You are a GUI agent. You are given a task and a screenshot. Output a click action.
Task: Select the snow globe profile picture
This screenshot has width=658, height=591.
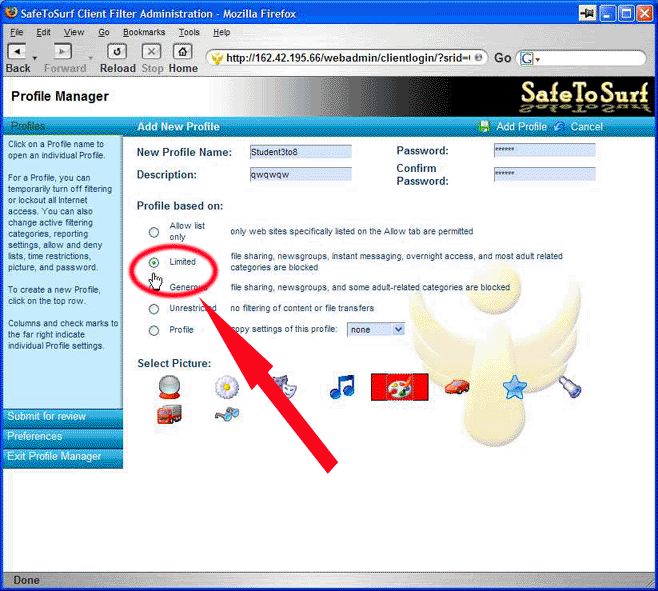[168, 387]
